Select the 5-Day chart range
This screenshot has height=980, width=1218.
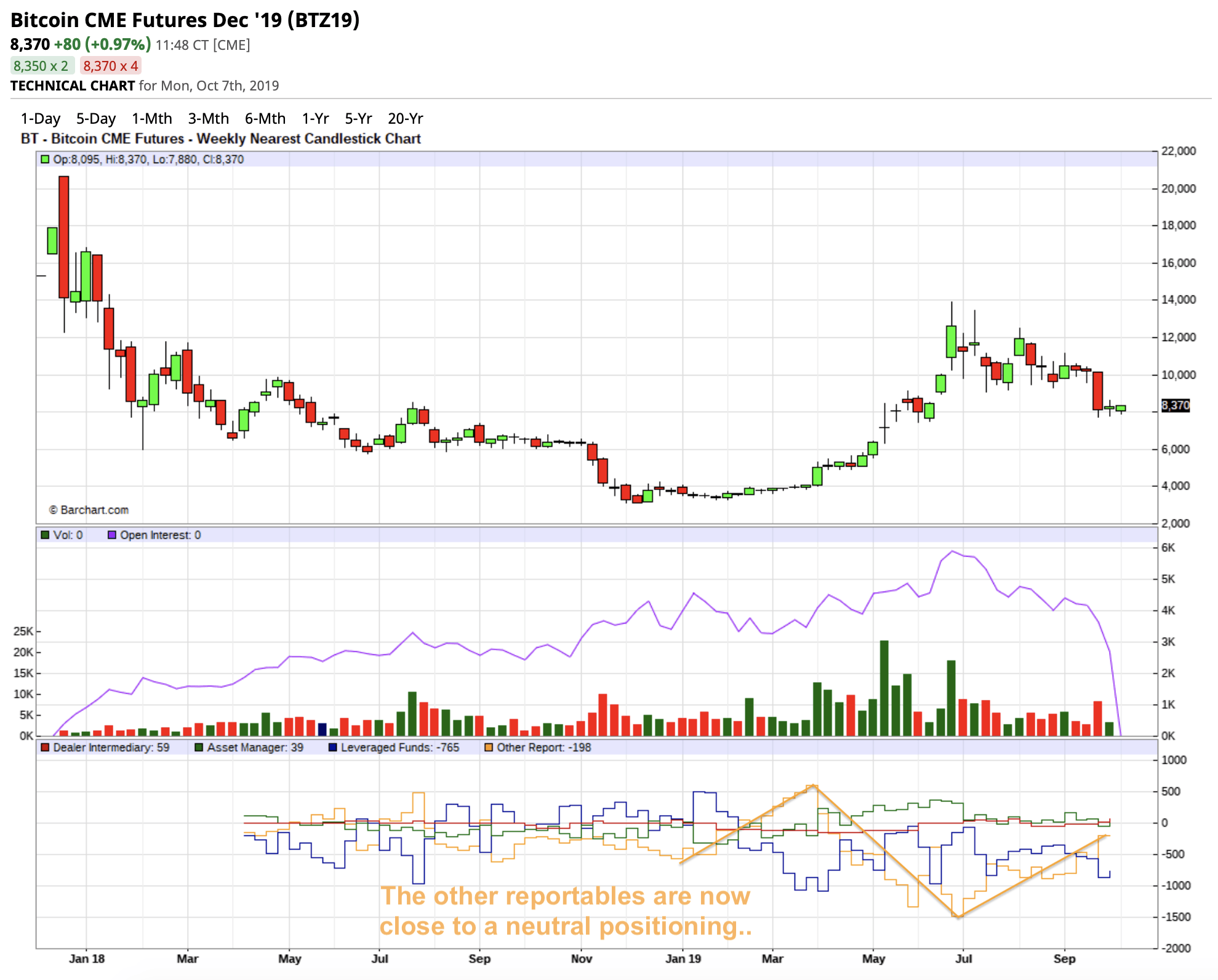[96, 118]
